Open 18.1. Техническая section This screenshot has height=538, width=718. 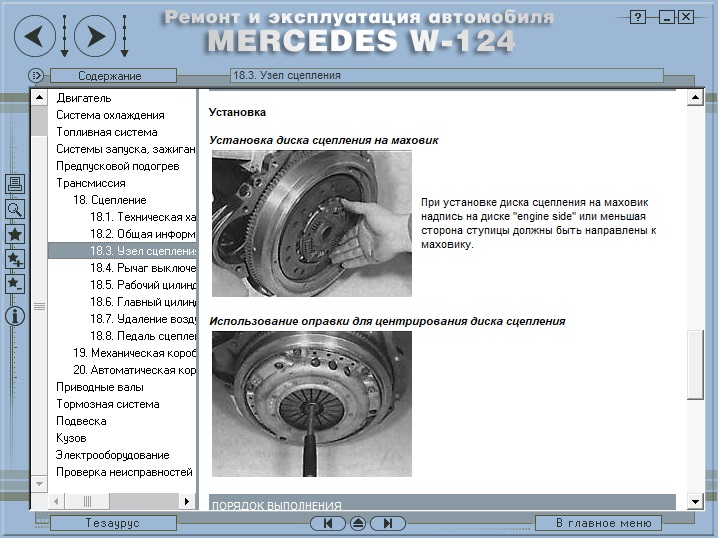(143, 217)
